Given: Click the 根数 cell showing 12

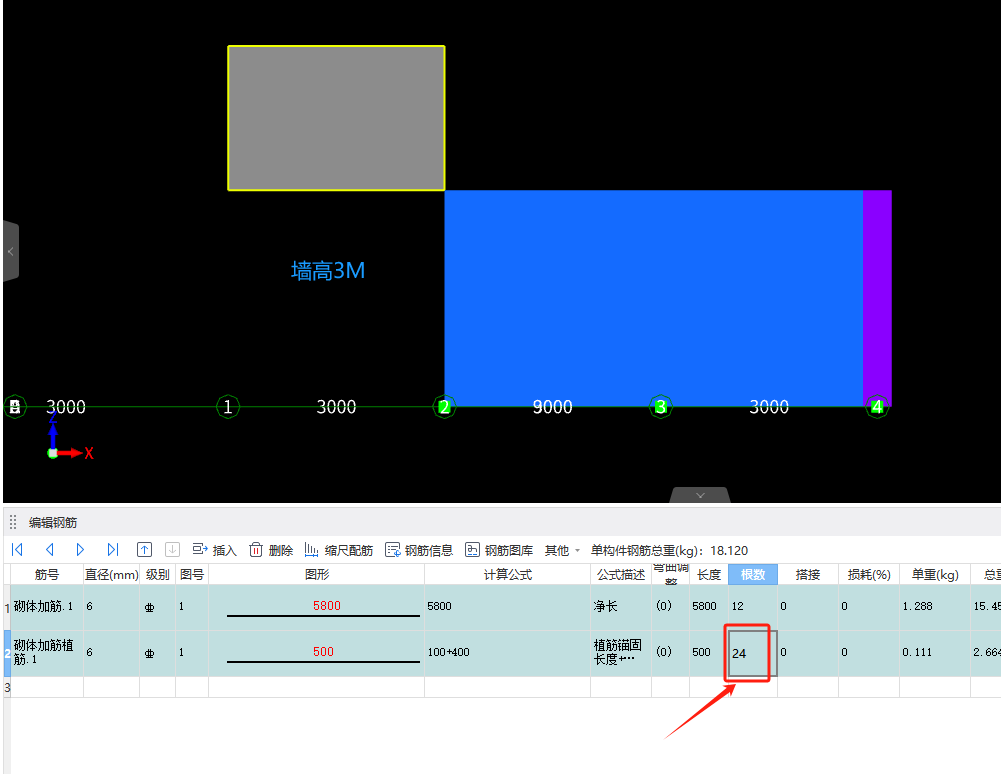Looking at the screenshot, I should tap(753, 607).
